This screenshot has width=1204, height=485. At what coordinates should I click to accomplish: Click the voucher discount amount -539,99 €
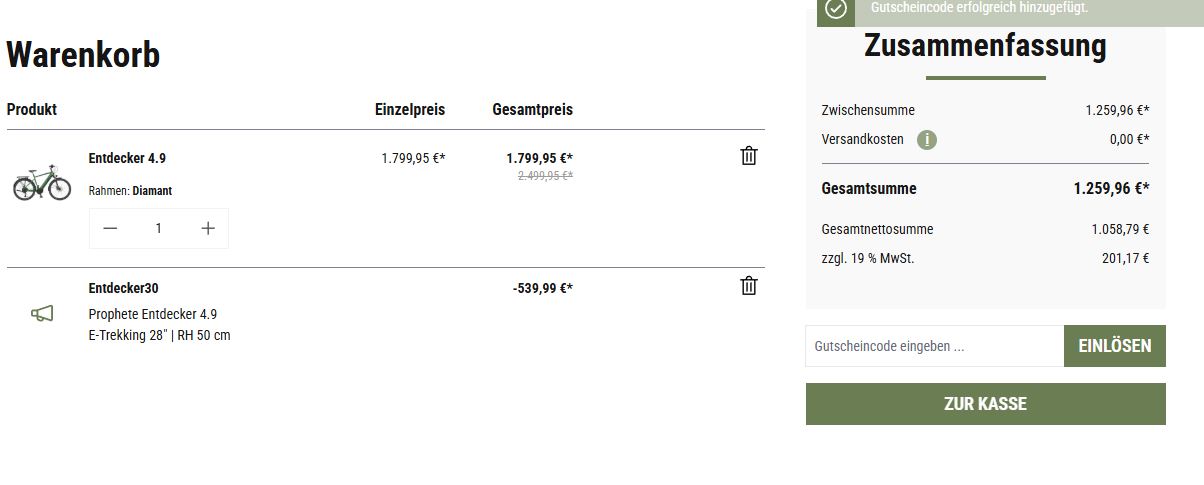(x=542, y=289)
